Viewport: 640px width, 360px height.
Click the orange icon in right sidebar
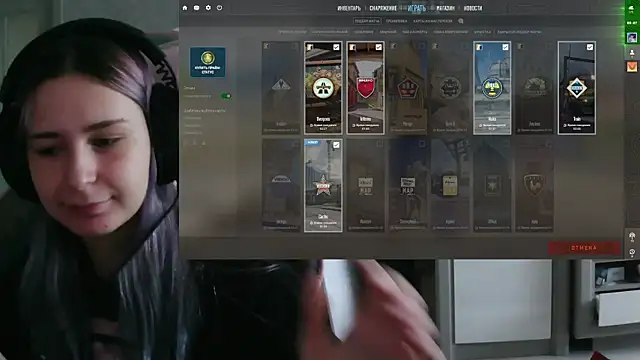pos(632,67)
